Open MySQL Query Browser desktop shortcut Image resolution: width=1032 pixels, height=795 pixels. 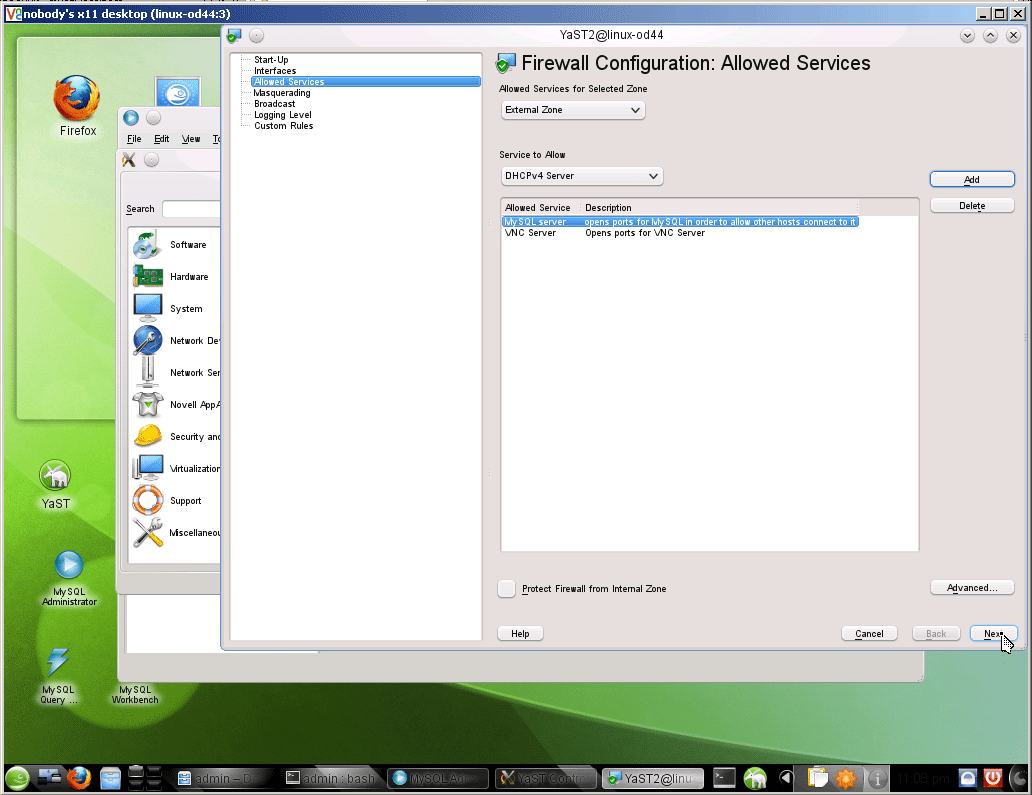point(58,675)
